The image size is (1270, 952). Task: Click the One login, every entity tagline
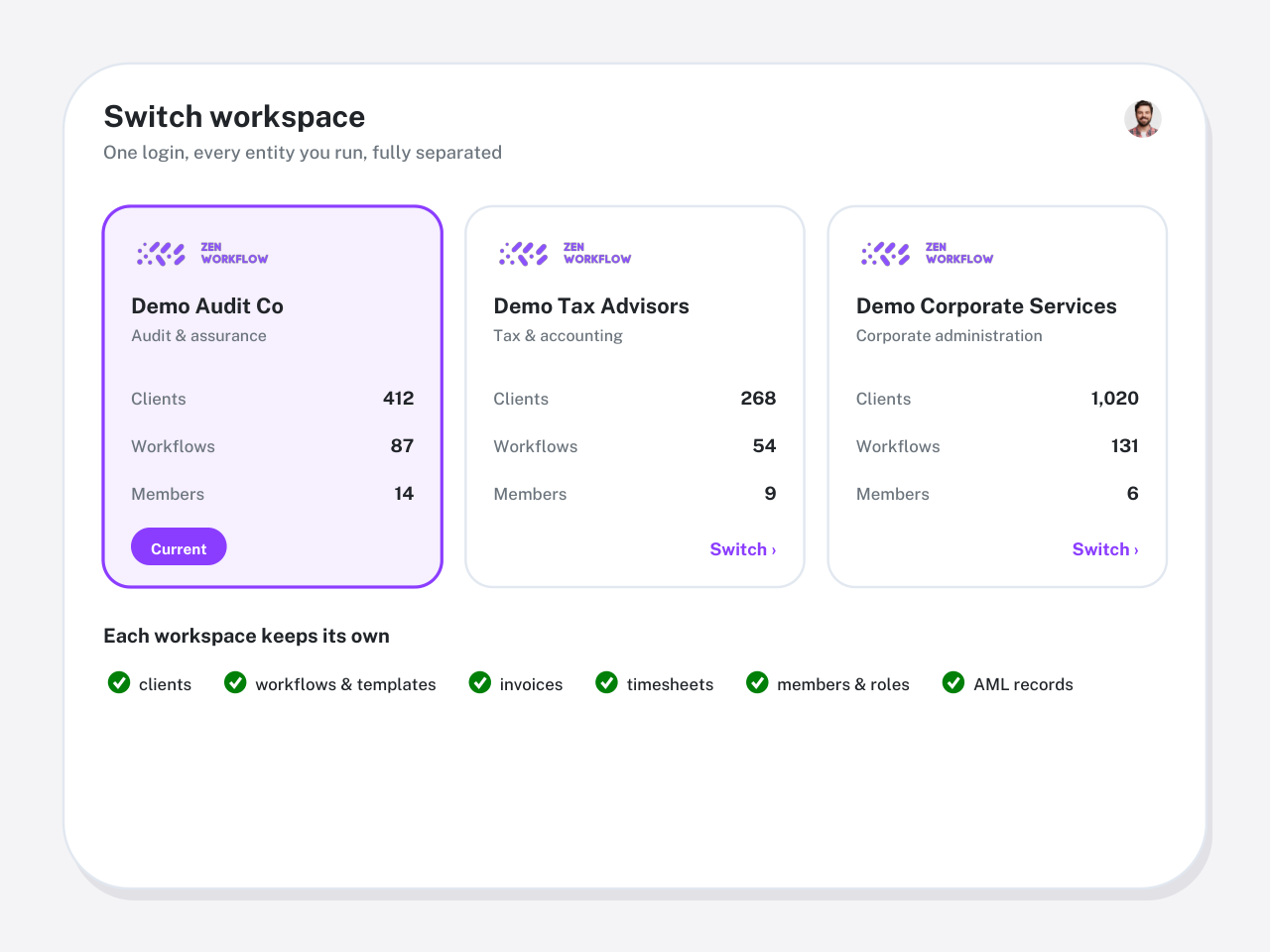click(303, 153)
